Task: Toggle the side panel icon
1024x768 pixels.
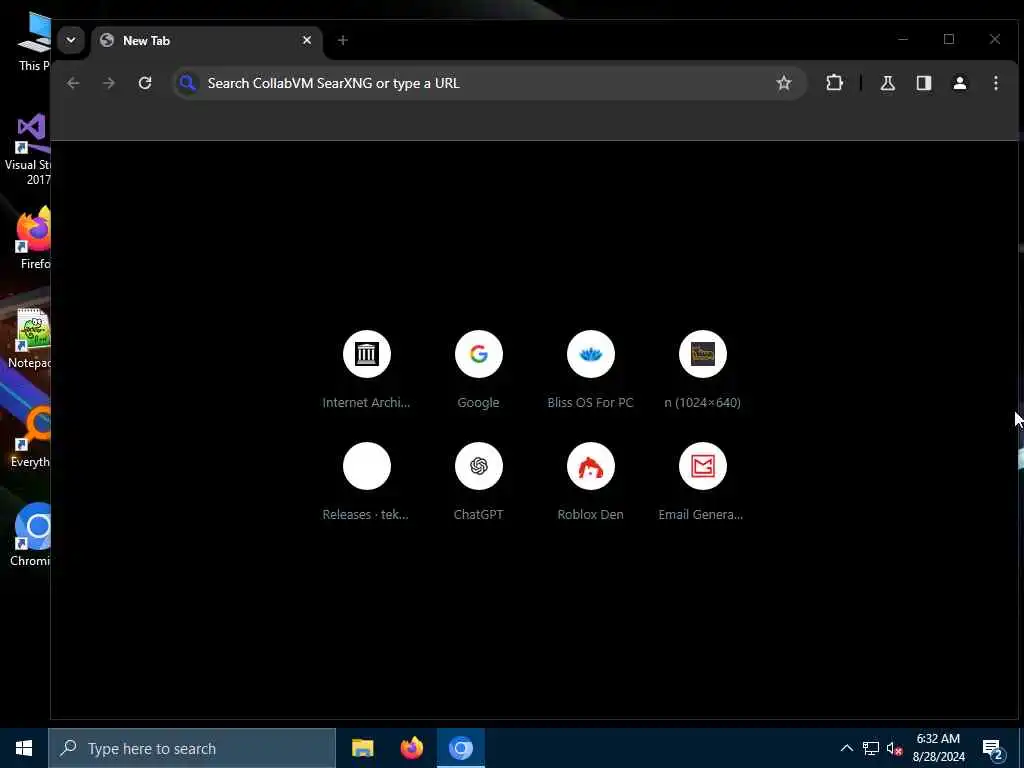Action: [923, 83]
